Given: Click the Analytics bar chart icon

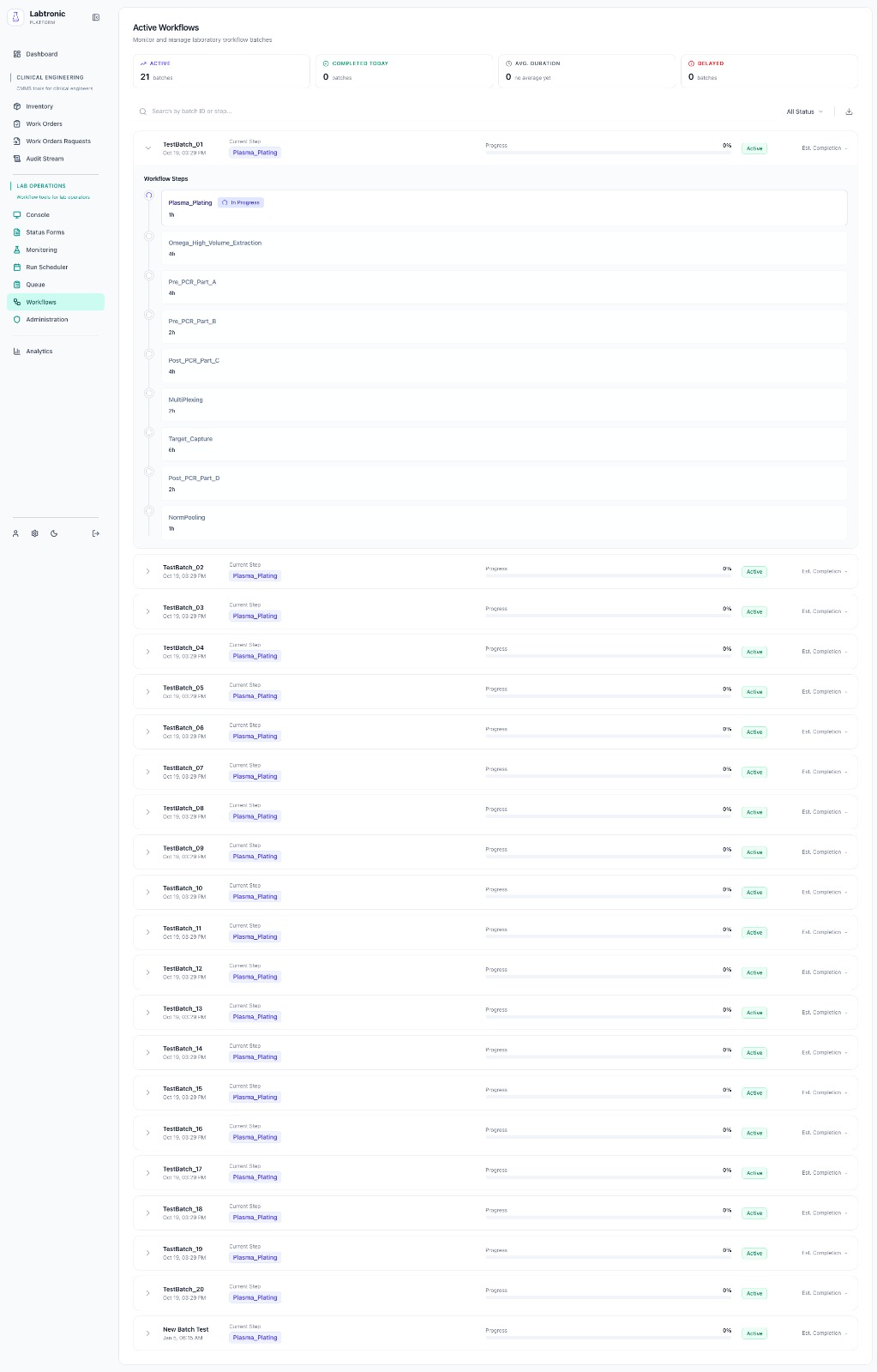Looking at the screenshot, I should point(17,351).
